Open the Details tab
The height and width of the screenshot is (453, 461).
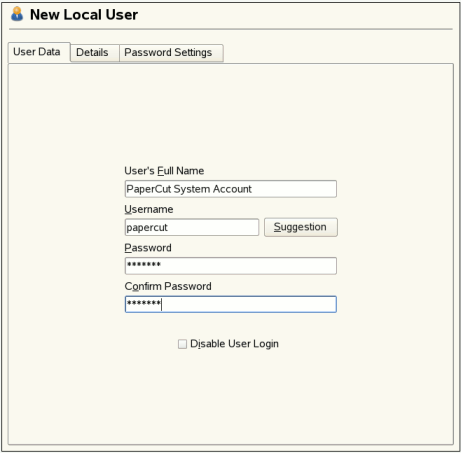(95, 53)
